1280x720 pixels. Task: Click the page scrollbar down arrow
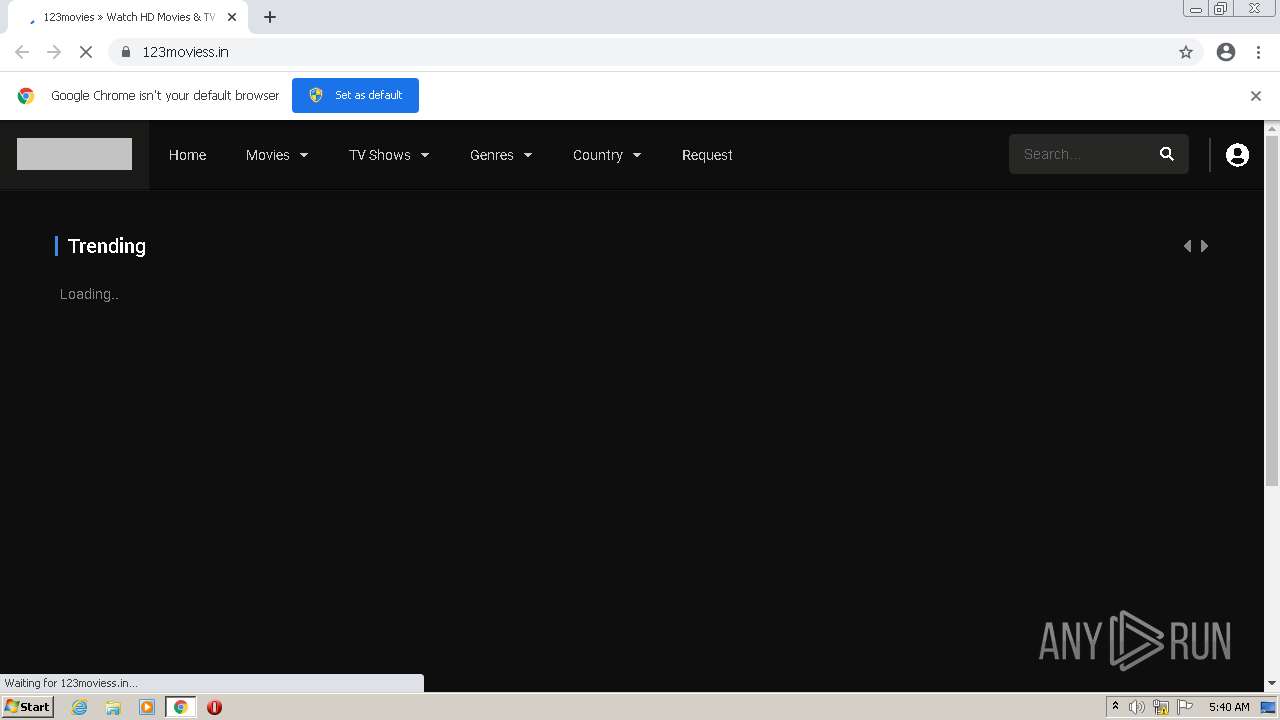point(1272,683)
